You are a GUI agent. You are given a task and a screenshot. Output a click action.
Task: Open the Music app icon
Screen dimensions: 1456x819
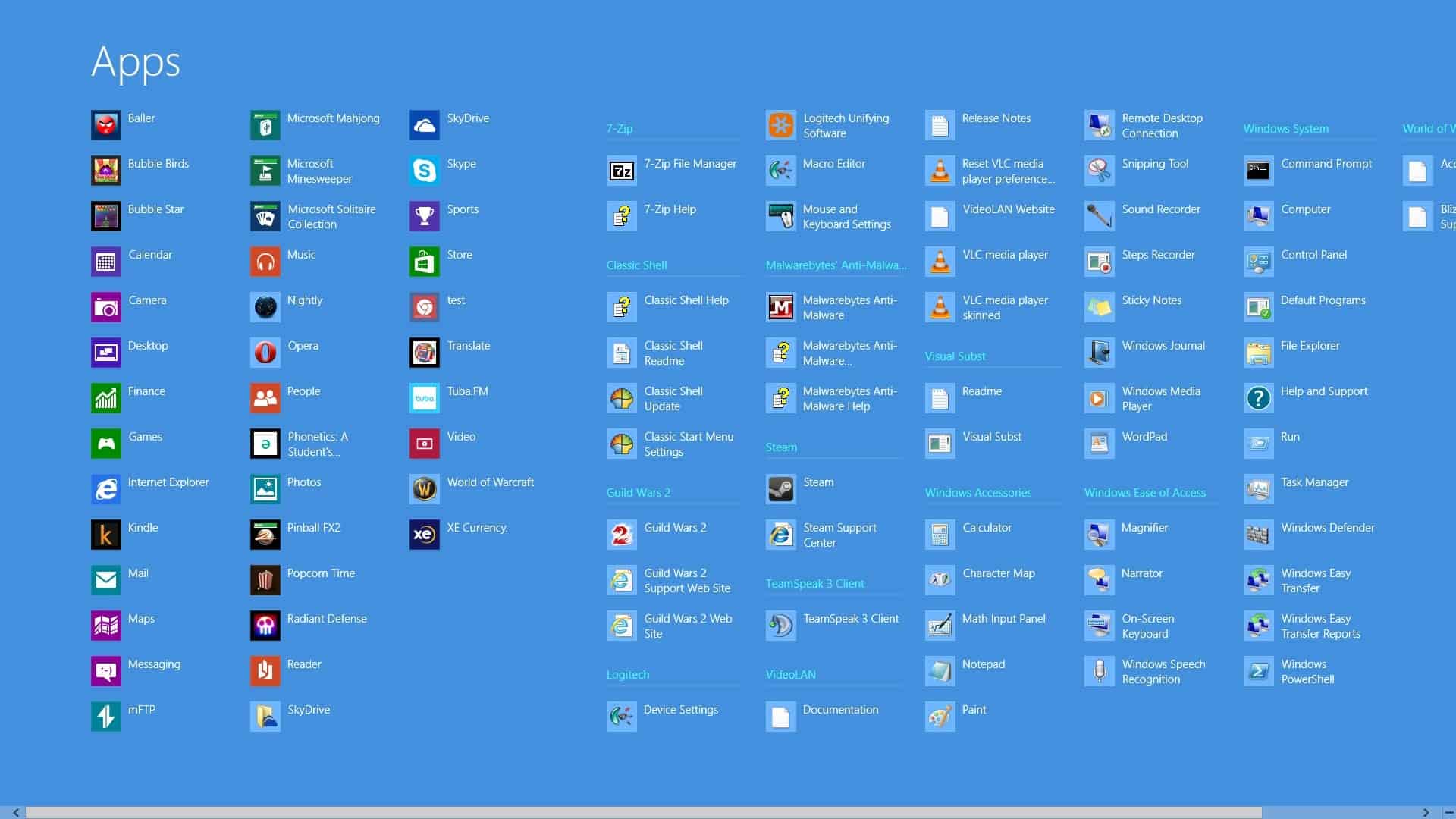pyautogui.click(x=265, y=262)
